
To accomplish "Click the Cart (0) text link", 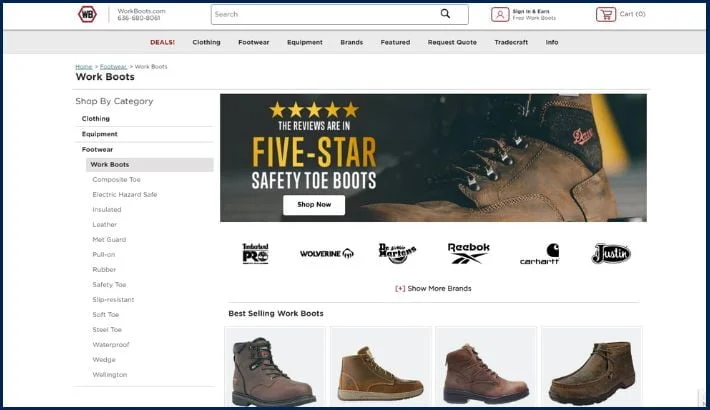I will [633, 14].
